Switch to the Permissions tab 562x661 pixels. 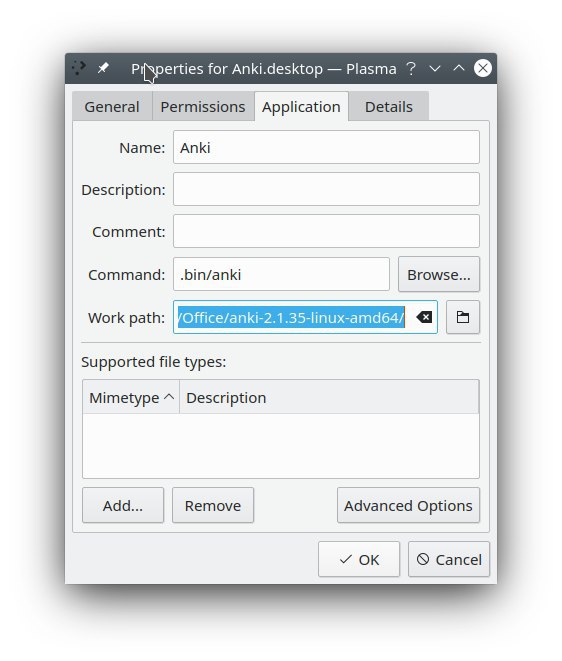[203, 107]
